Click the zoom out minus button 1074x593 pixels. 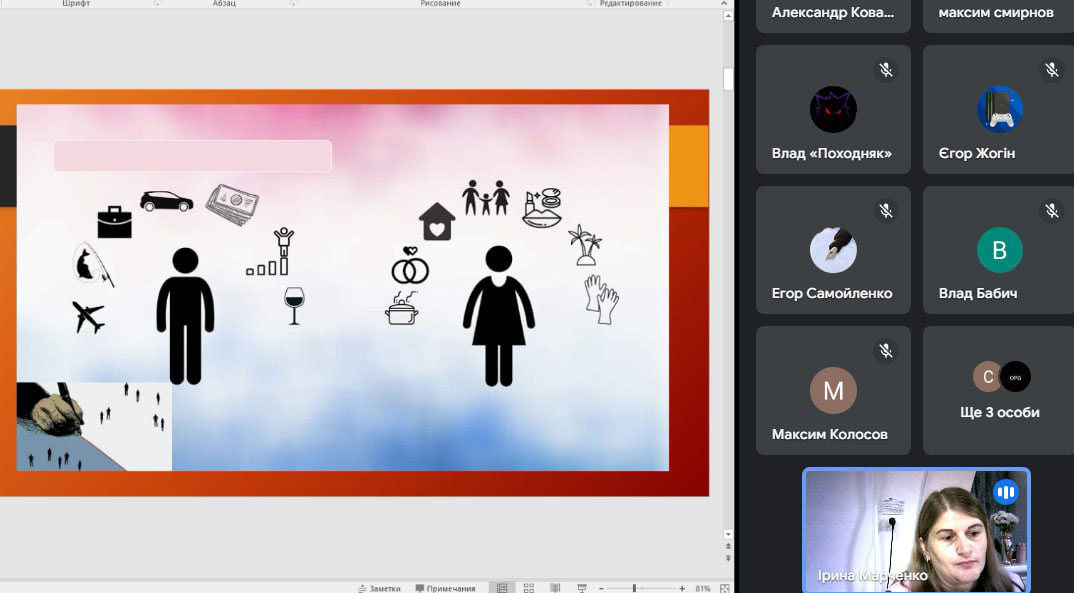pyautogui.click(x=601, y=588)
